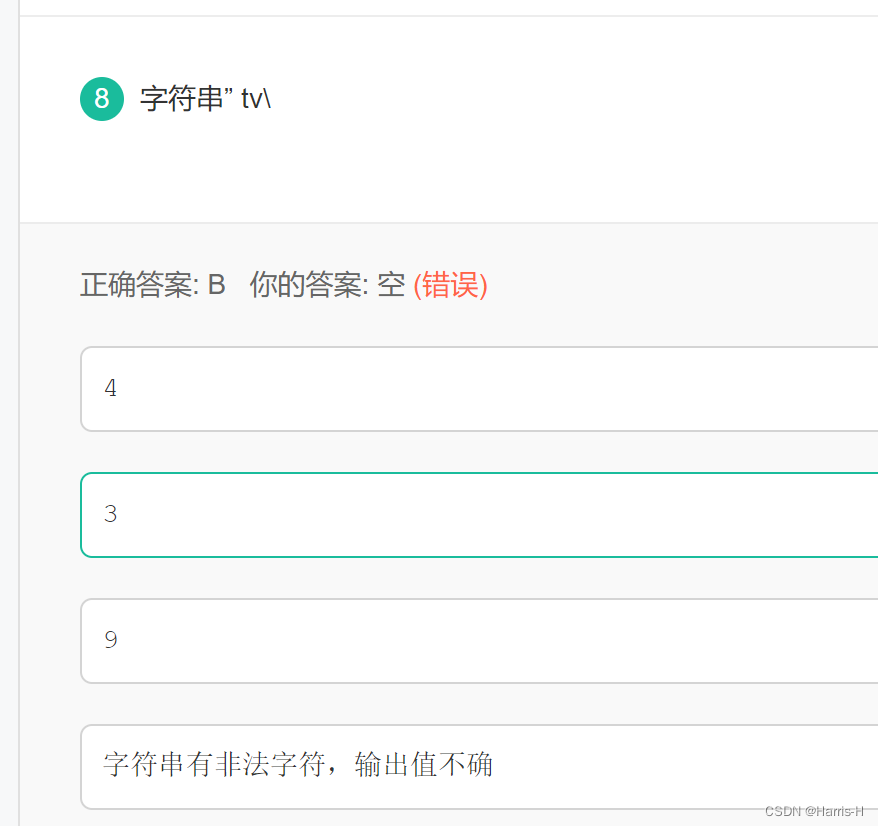The width and height of the screenshot is (878, 826).
Task: Click the CSDN text in the watermark
Action: coord(783,811)
